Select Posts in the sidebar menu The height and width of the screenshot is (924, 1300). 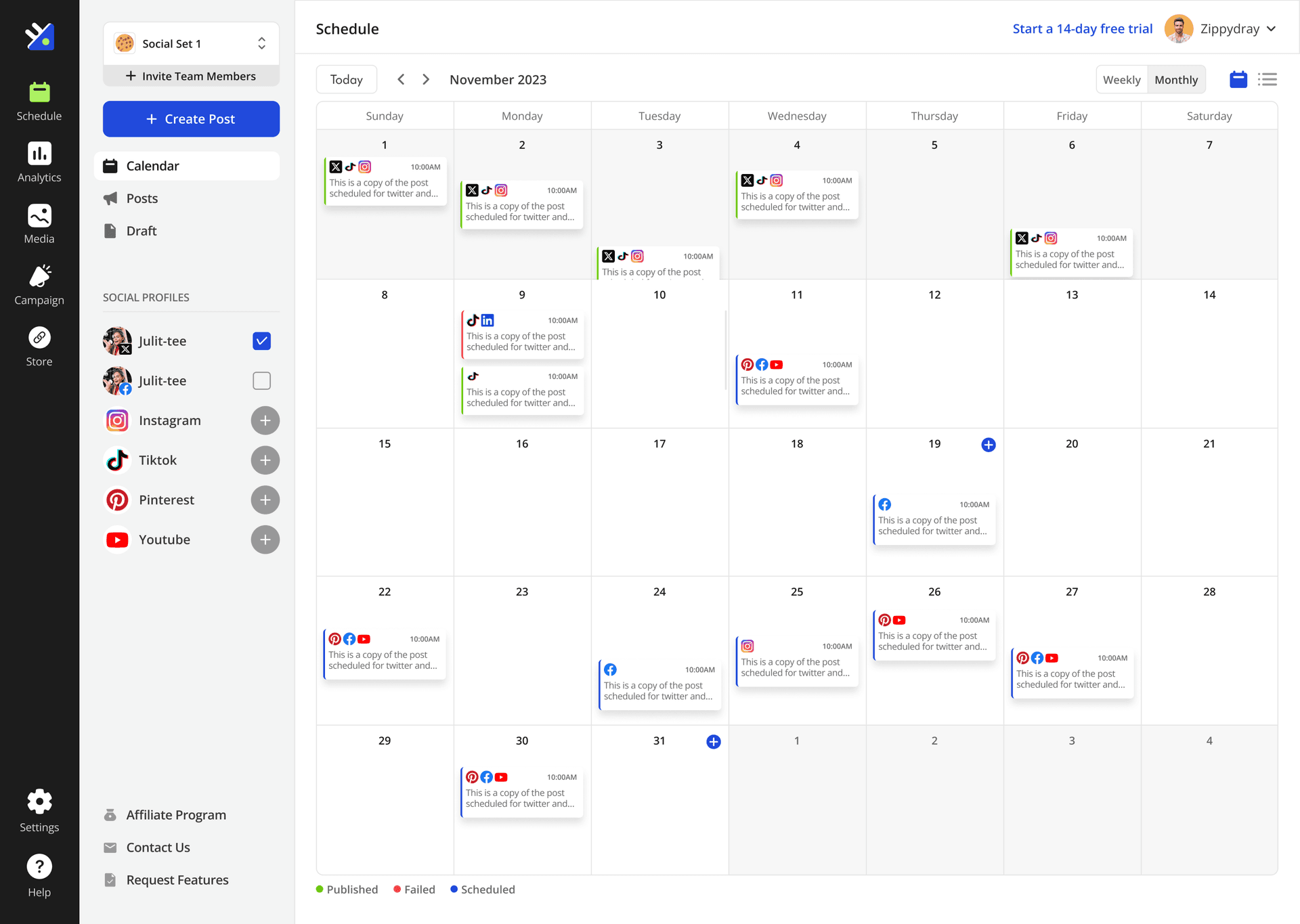coord(142,198)
